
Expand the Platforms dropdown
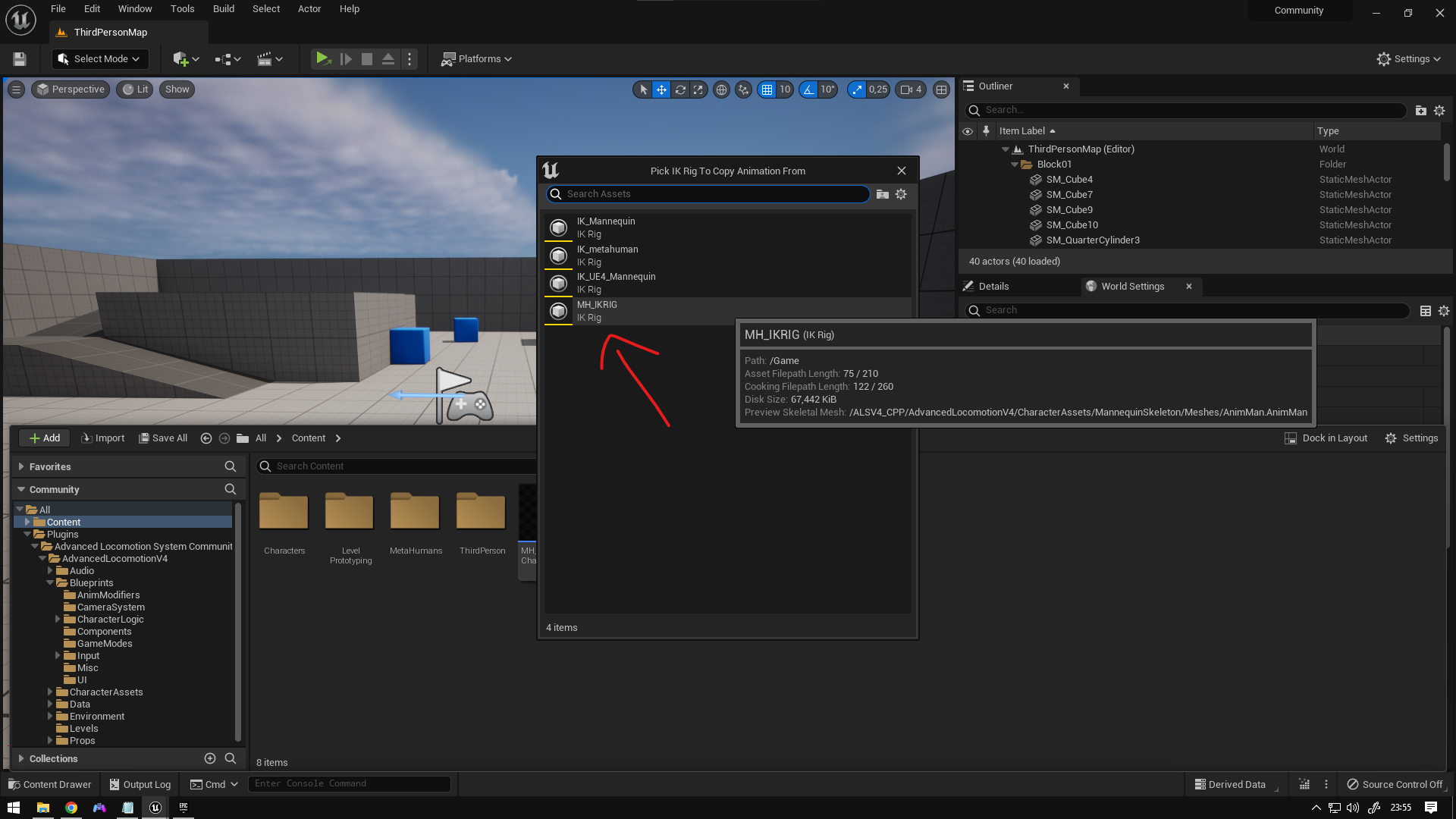[477, 59]
